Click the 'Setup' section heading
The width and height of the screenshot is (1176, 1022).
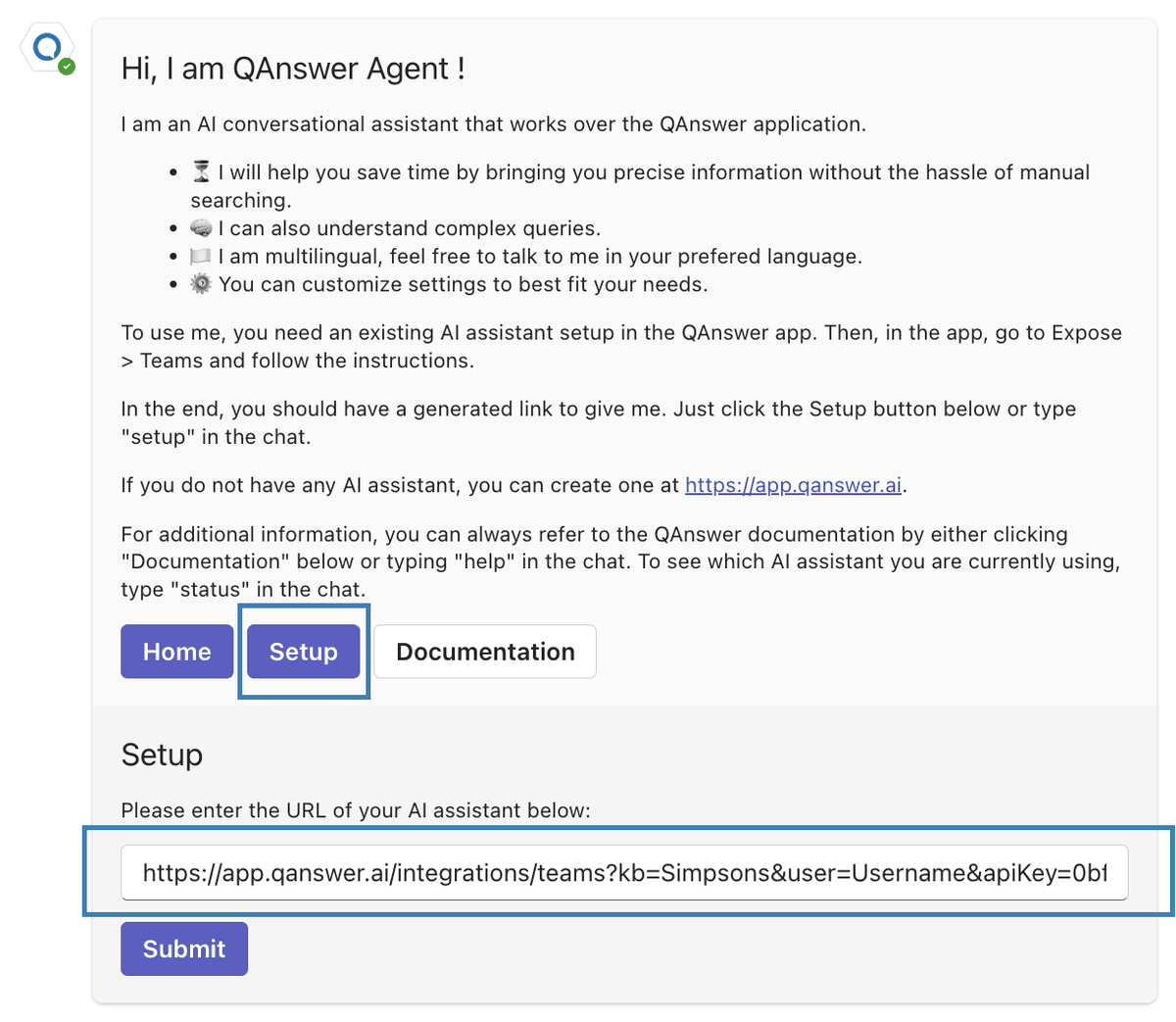162,754
